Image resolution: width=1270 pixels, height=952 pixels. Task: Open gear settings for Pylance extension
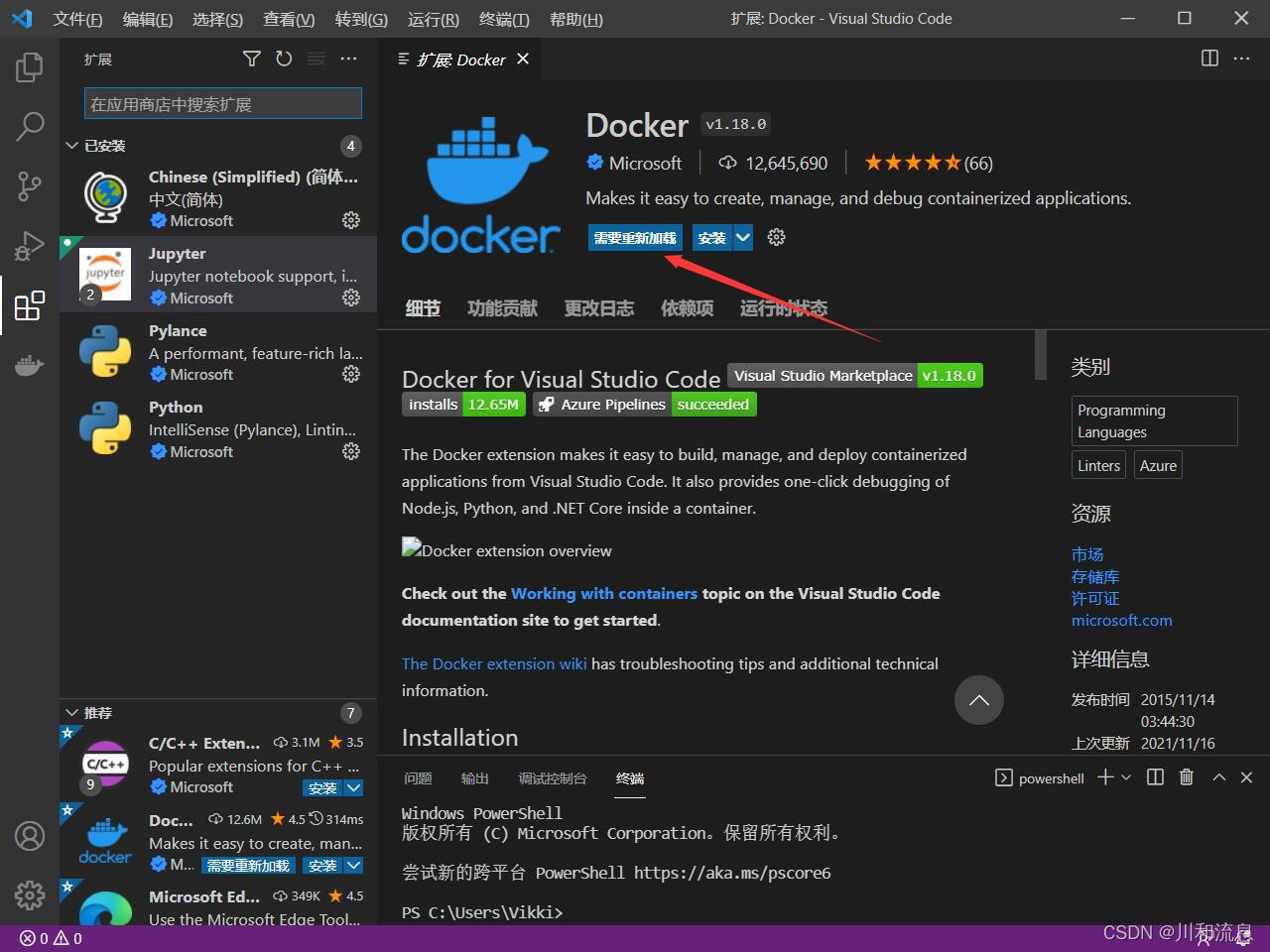351,374
